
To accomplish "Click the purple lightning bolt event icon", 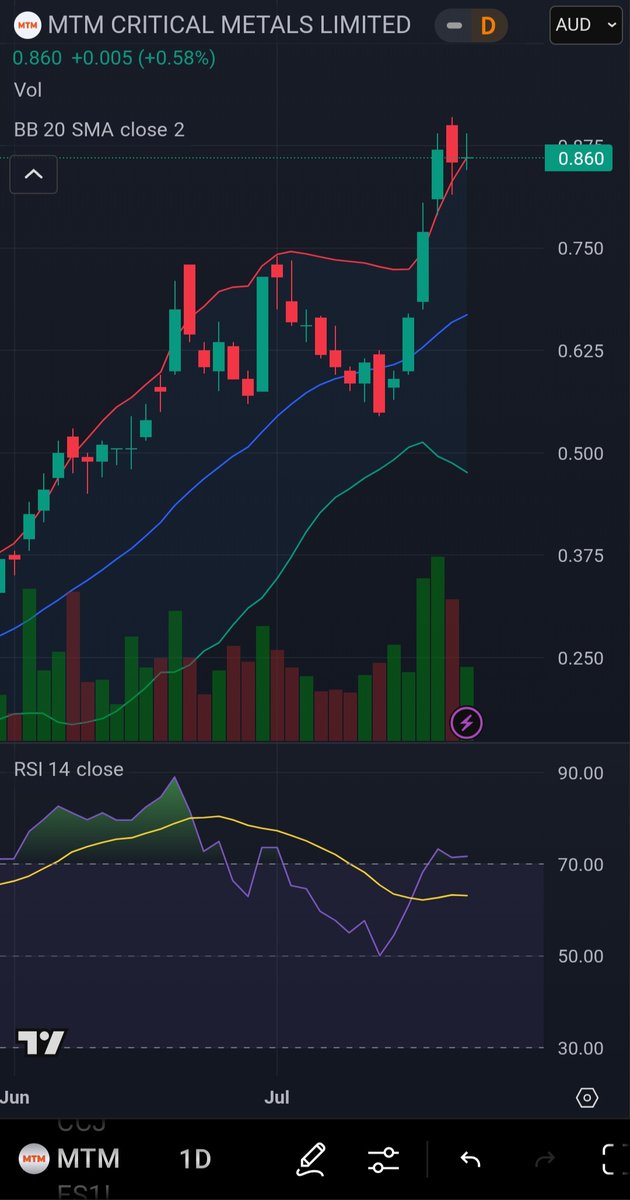I will click(467, 722).
